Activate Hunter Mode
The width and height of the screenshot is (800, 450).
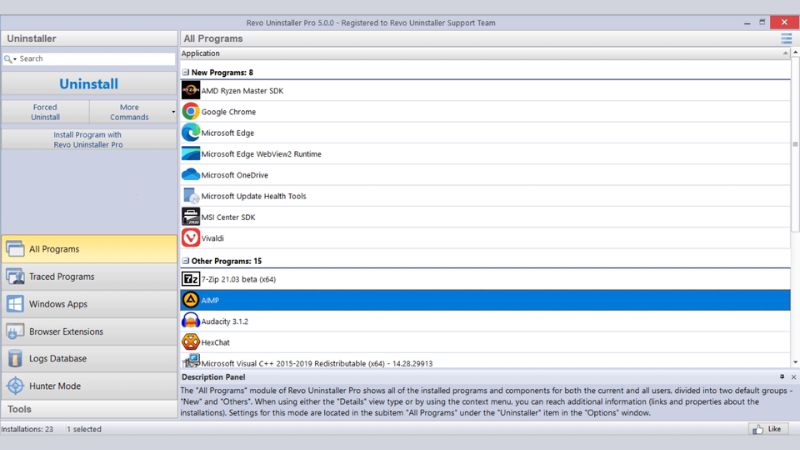pos(89,386)
